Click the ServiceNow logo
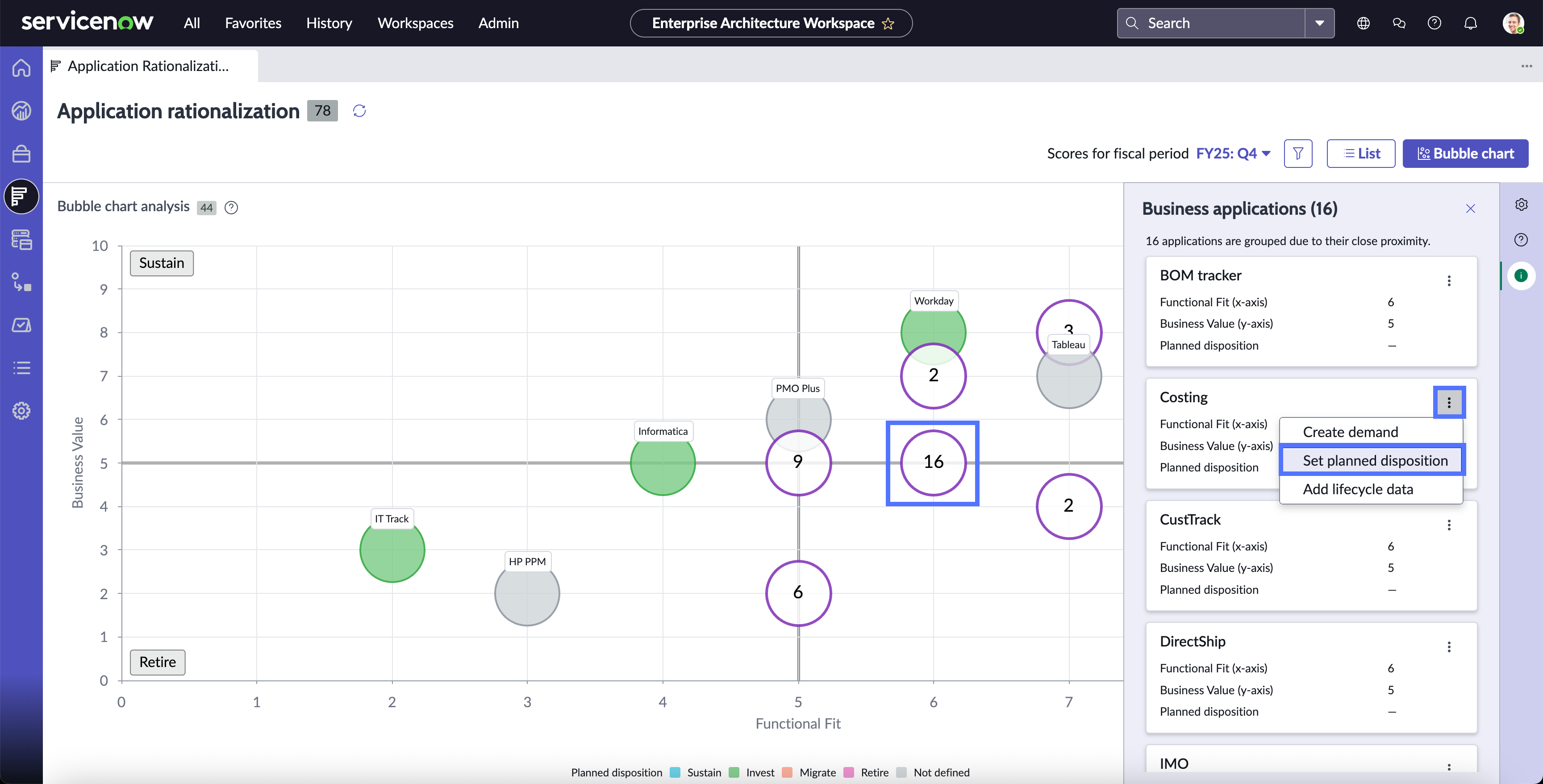1543x784 pixels. click(x=88, y=22)
